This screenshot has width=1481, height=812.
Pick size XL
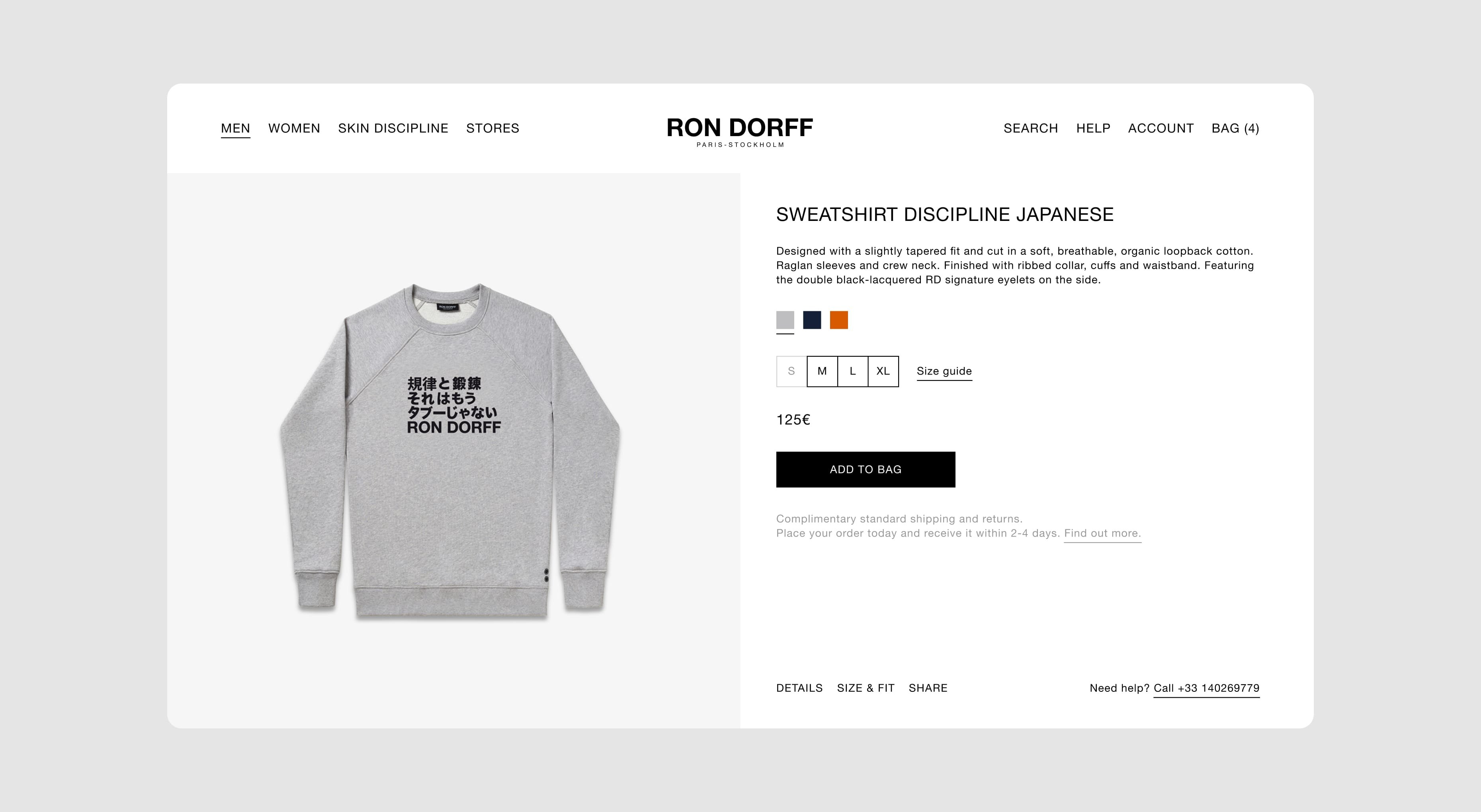(x=883, y=371)
